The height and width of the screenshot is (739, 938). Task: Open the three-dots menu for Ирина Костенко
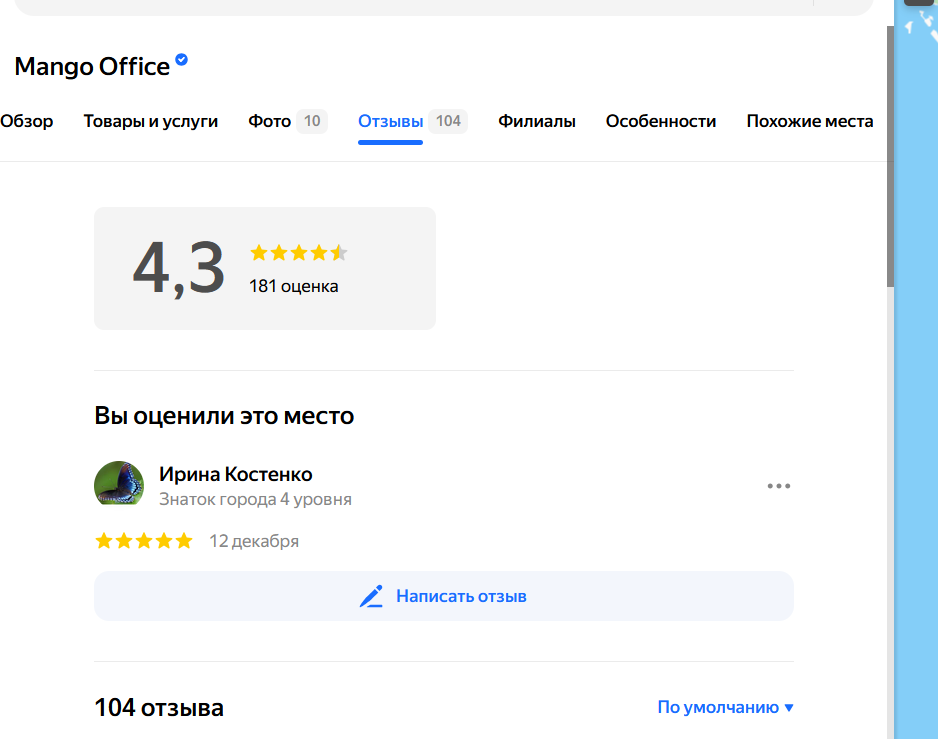coord(779,486)
